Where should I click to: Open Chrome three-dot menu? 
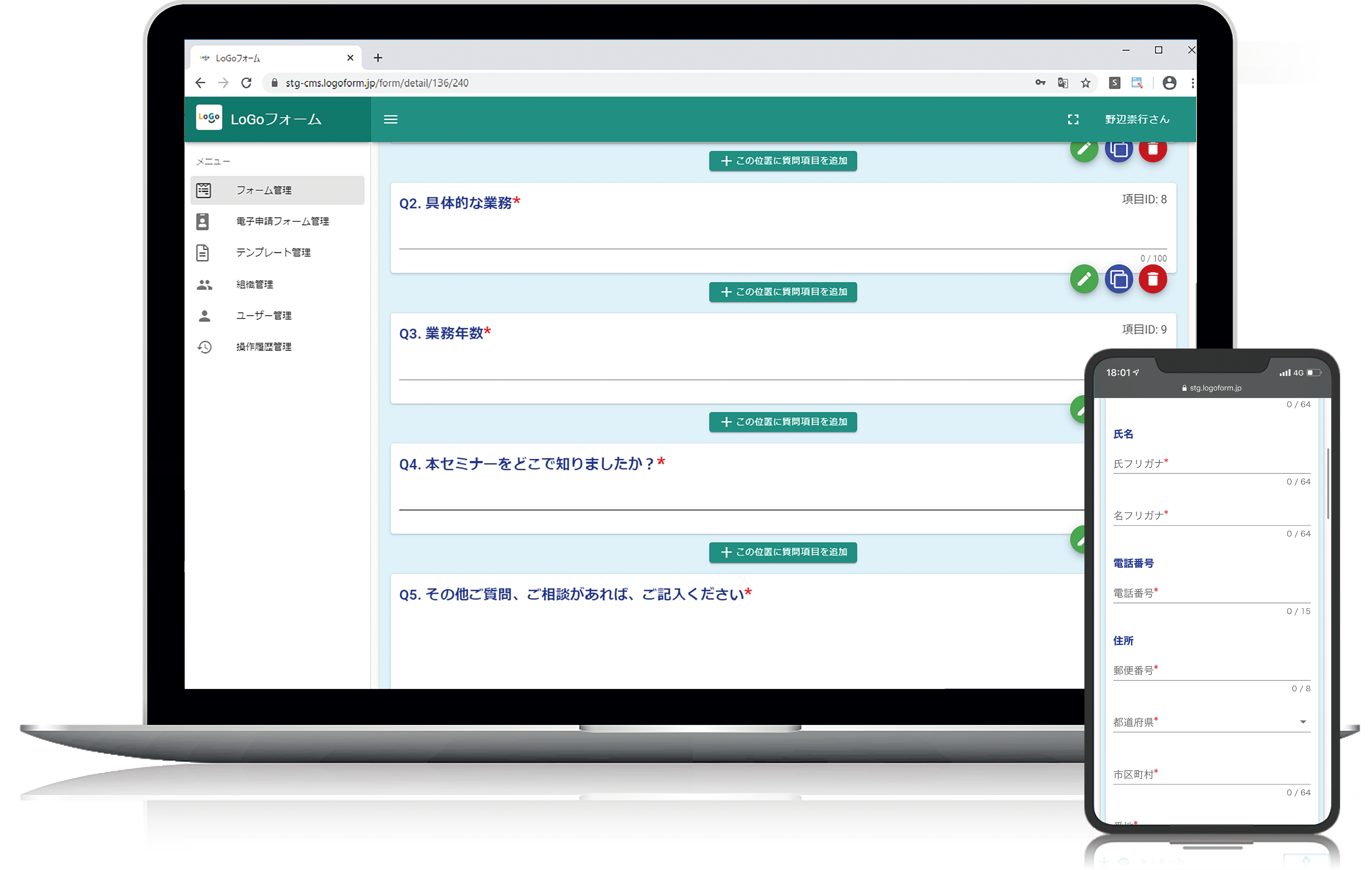[1192, 83]
